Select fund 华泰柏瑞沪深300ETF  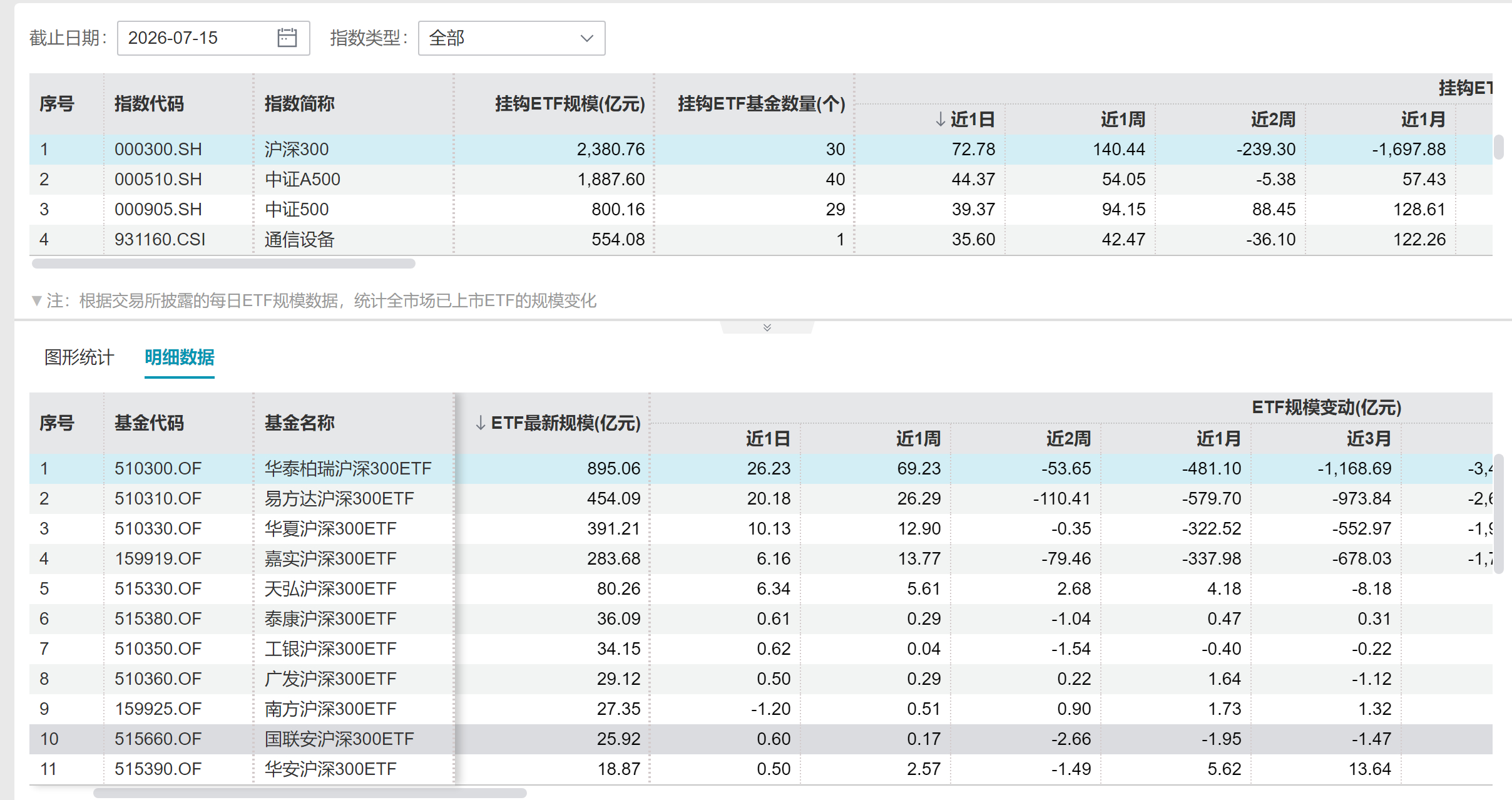[348, 468]
